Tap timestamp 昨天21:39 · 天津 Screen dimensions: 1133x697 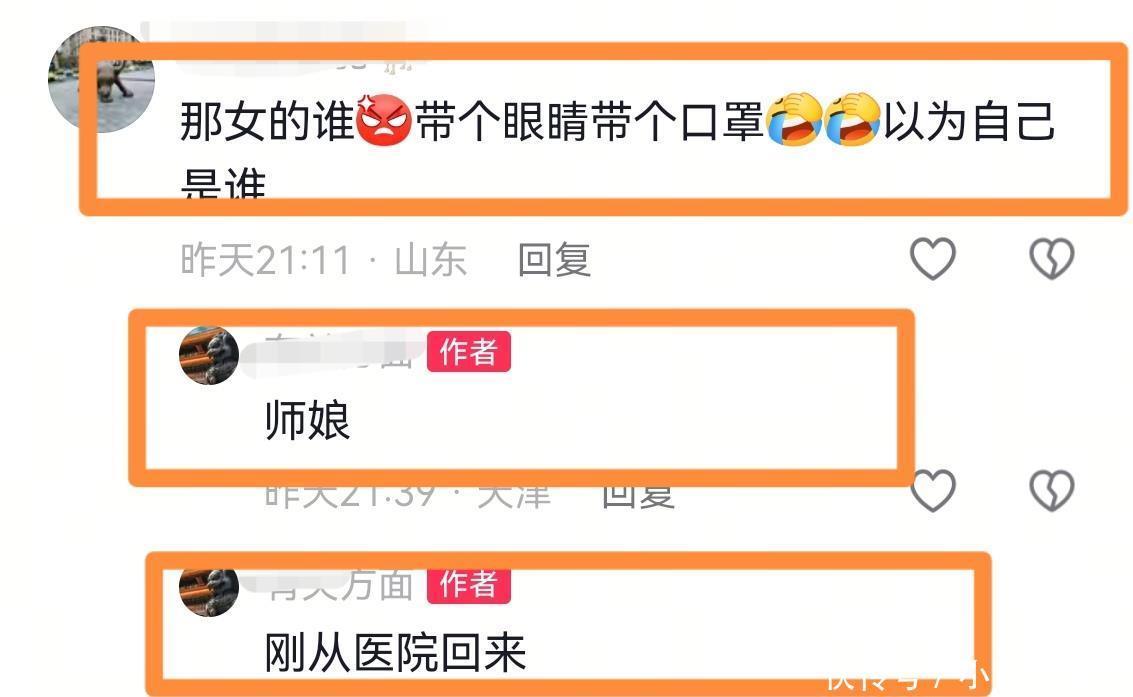point(408,495)
